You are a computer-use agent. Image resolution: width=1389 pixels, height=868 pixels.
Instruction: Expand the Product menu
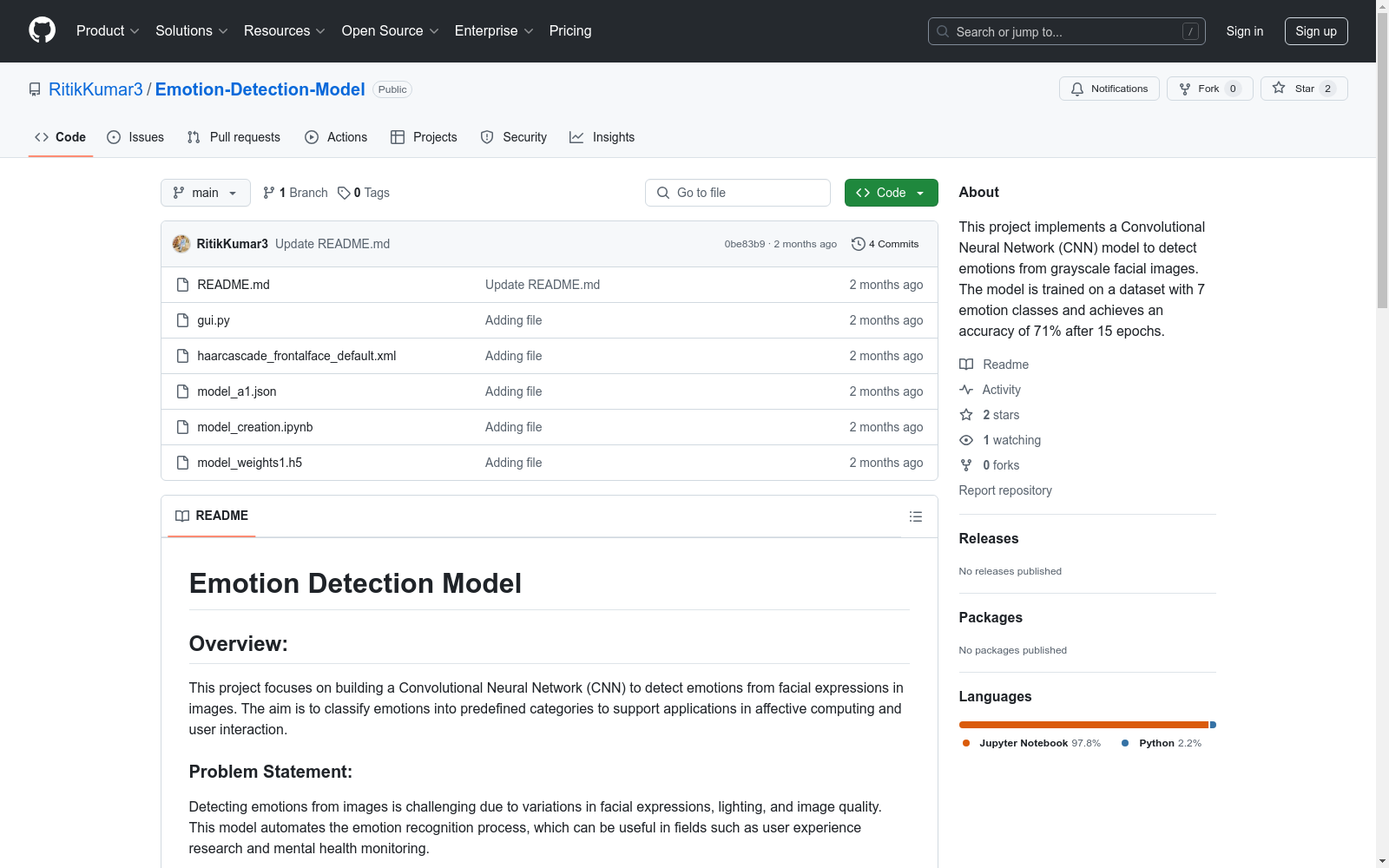(108, 31)
